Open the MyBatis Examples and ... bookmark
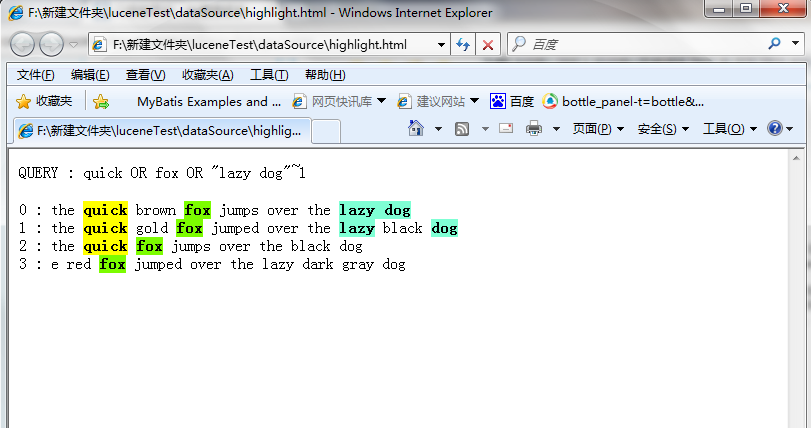This screenshot has height=428, width=811. click(208, 102)
